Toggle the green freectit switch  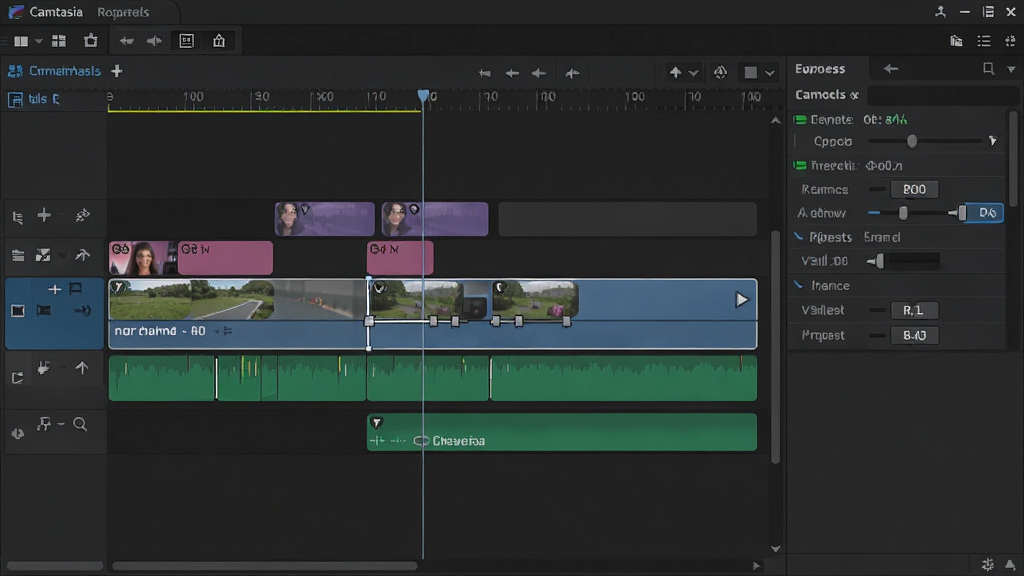[800, 165]
